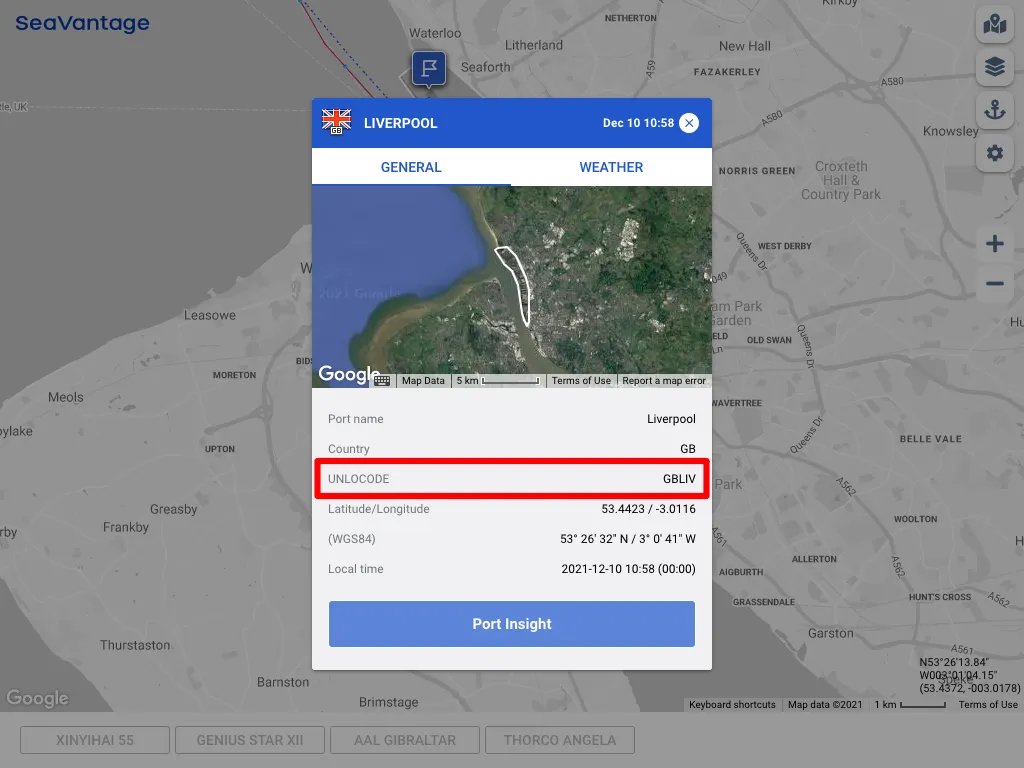
Task: Click Report a map error link
Action: click(664, 381)
